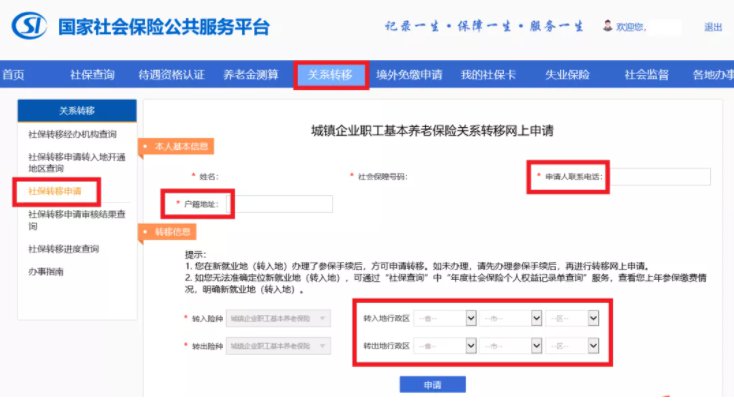Log out via the 退出 link

[713, 27]
